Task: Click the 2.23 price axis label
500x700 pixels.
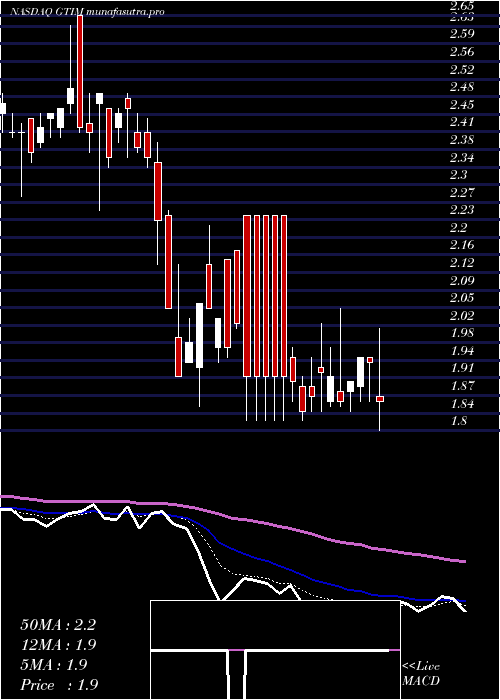Action: (462, 209)
